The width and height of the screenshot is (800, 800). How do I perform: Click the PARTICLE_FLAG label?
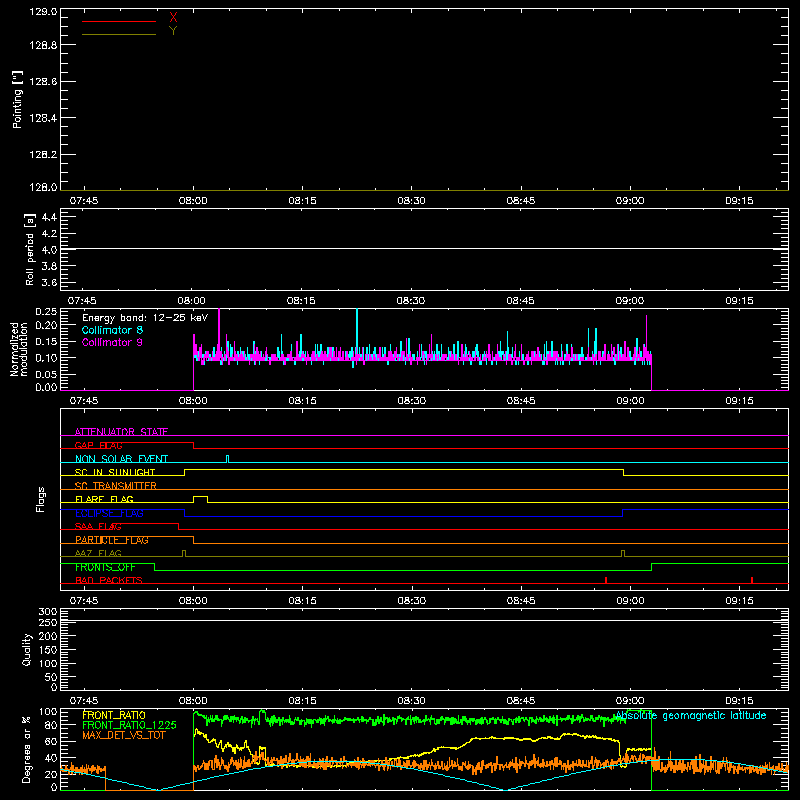(x=112, y=540)
